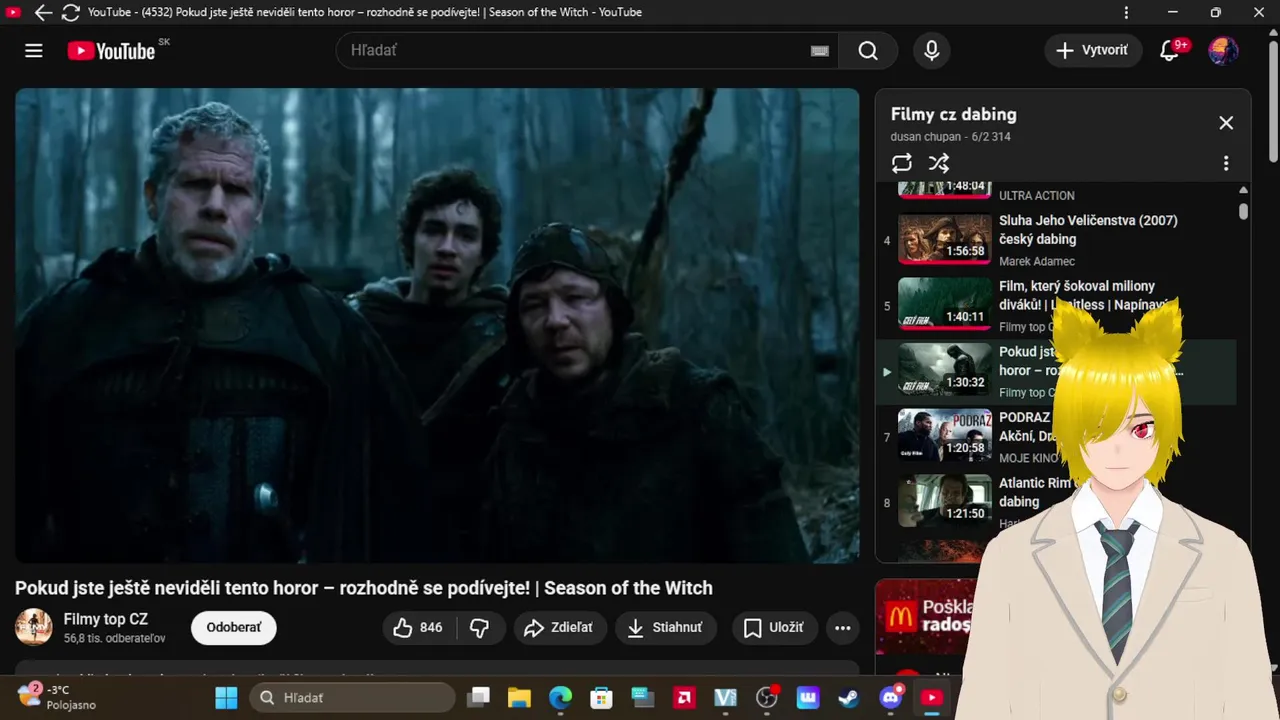Image resolution: width=1280 pixels, height=720 pixels.
Task: Select the currently playing 1:30:32 video thumbnail
Action: (x=945, y=369)
